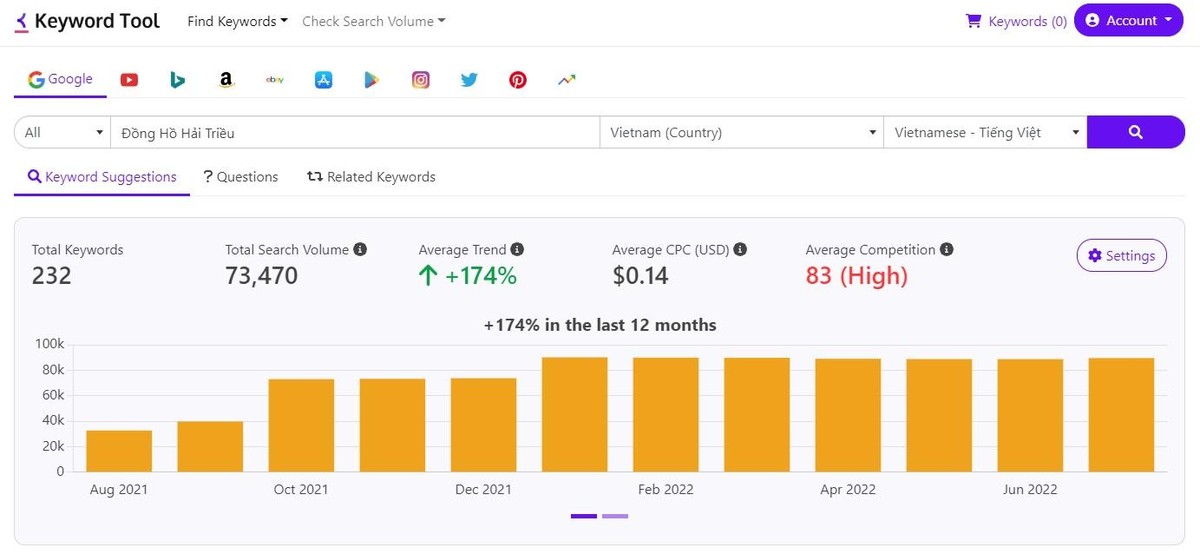This screenshot has width=1200, height=554.
Task: Expand the All search type dropdown
Action: click(63, 132)
